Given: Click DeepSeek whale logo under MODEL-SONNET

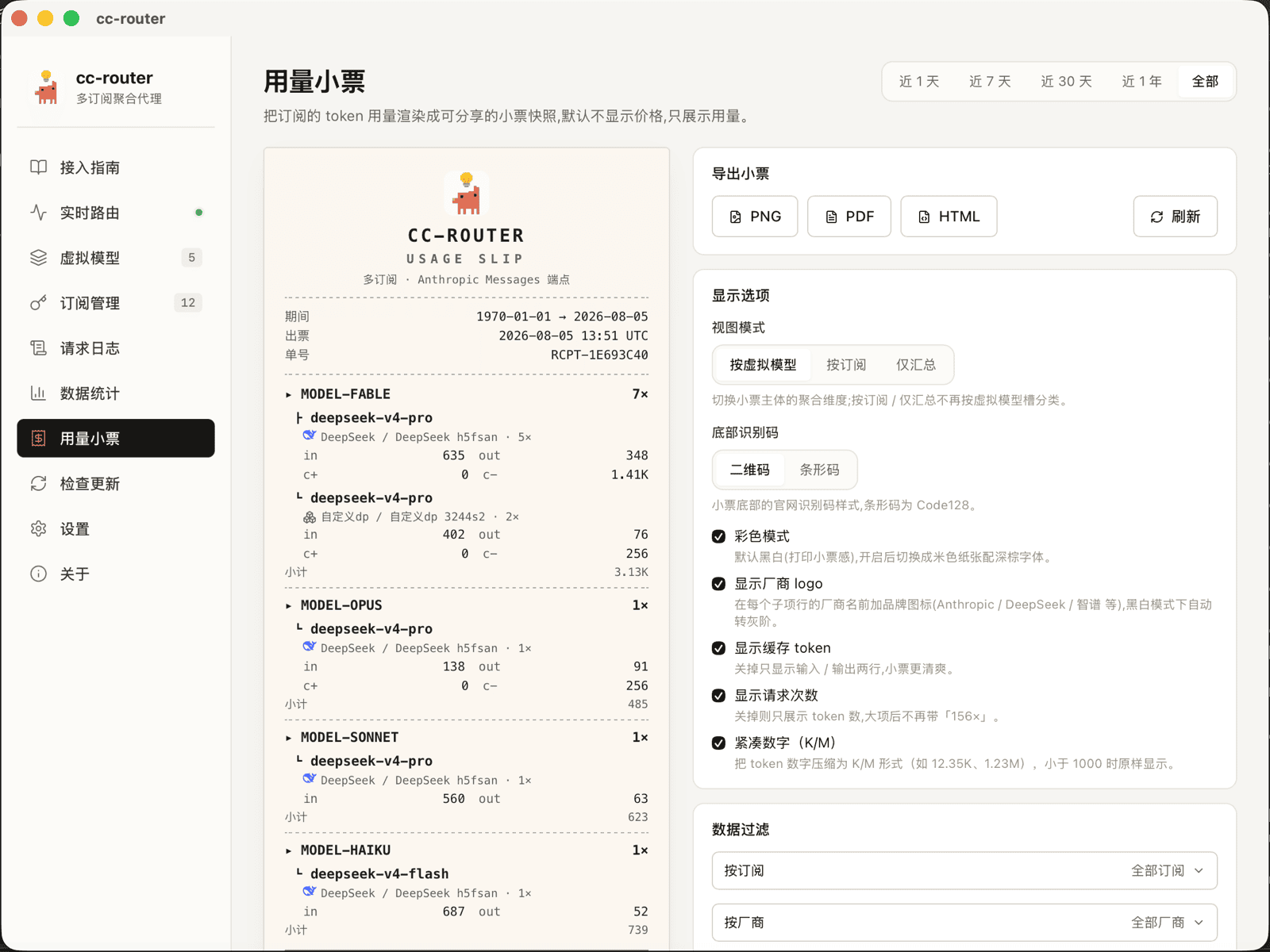Looking at the screenshot, I should coord(310,779).
